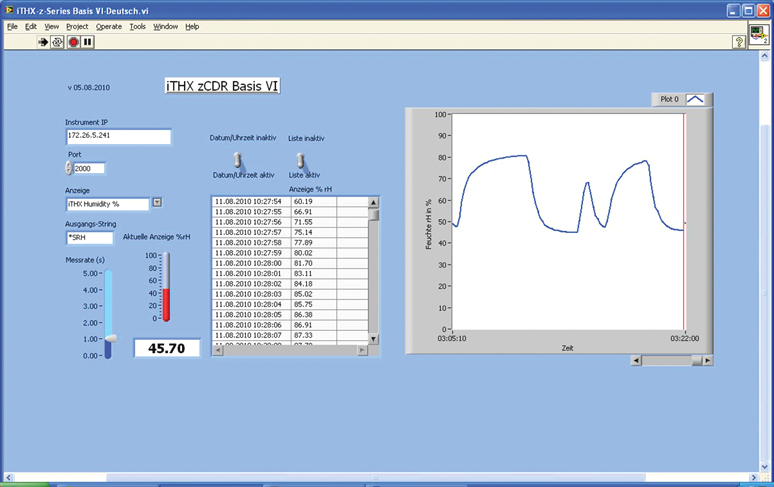Image resolution: width=774 pixels, height=487 pixels.
Task: Click the iTHX zCDR Basis VI title
Action: coord(222,86)
